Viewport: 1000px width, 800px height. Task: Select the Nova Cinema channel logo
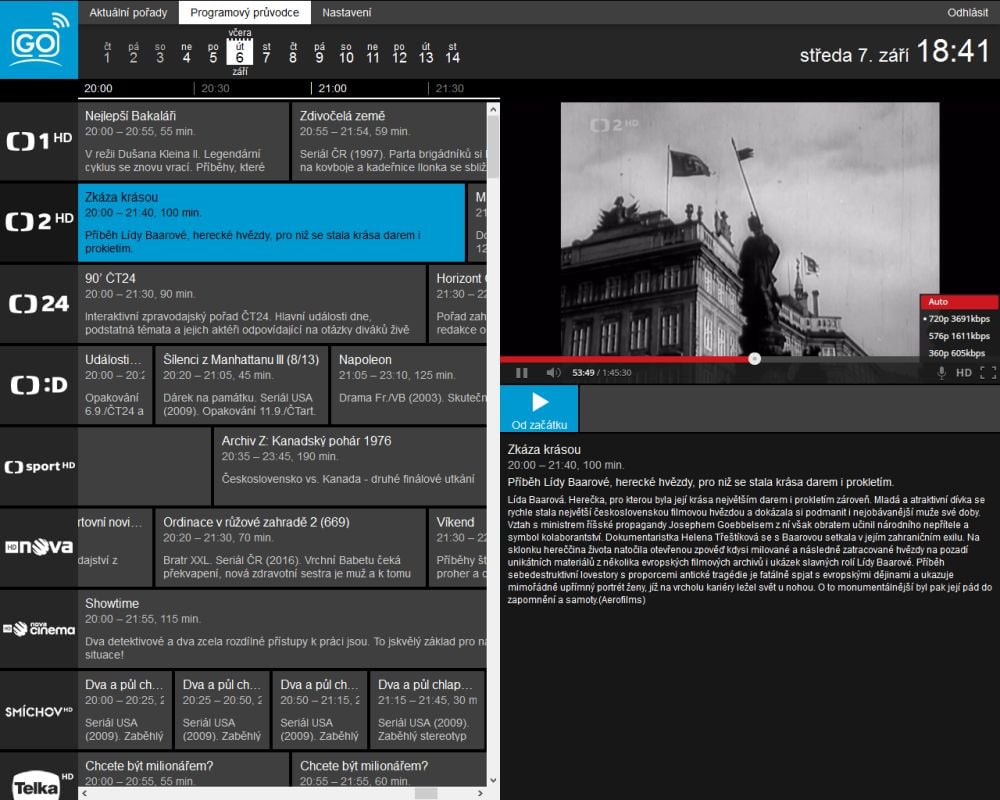pos(39,629)
